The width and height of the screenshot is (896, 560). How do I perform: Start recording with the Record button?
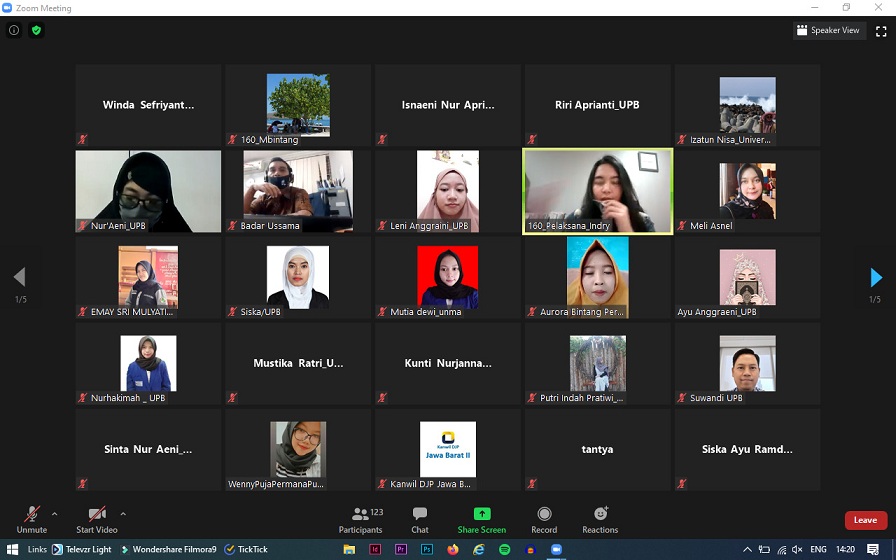tap(544, 517)
